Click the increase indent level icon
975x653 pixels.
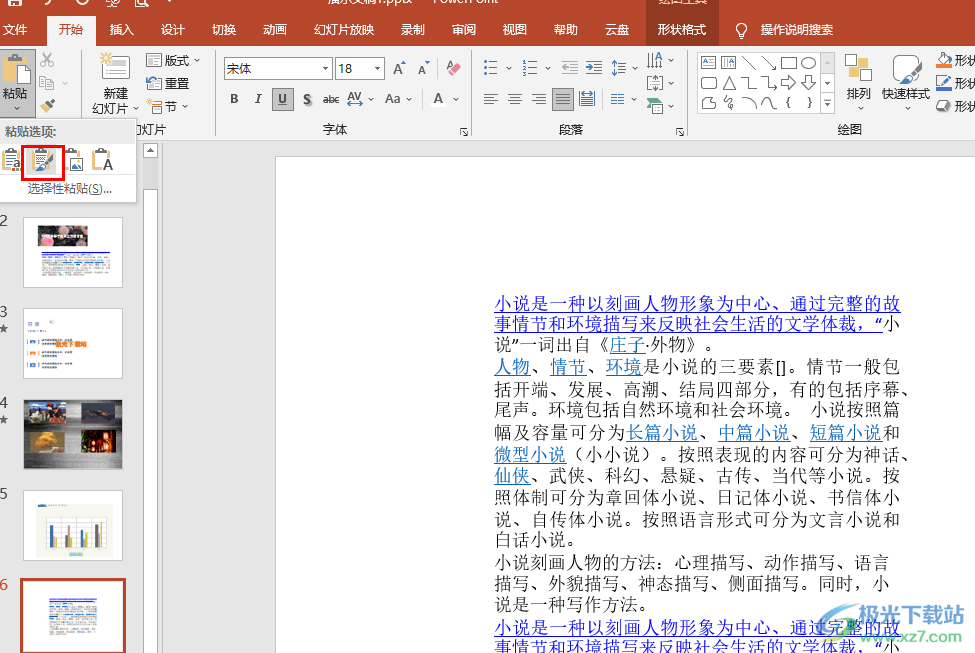[593, 68]
